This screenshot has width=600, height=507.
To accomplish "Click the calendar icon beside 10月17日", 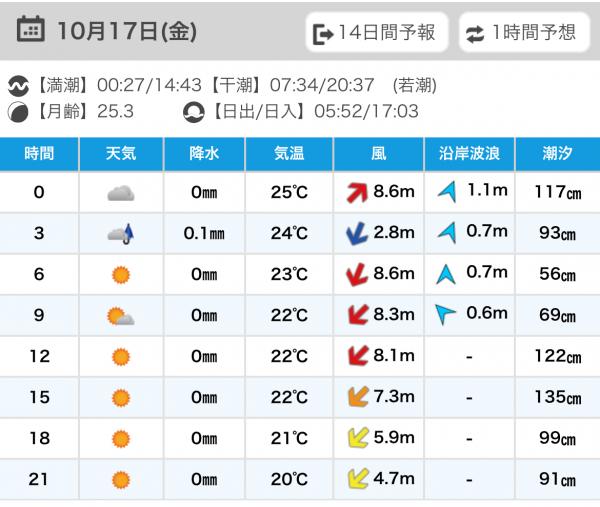I will point(31,31).
